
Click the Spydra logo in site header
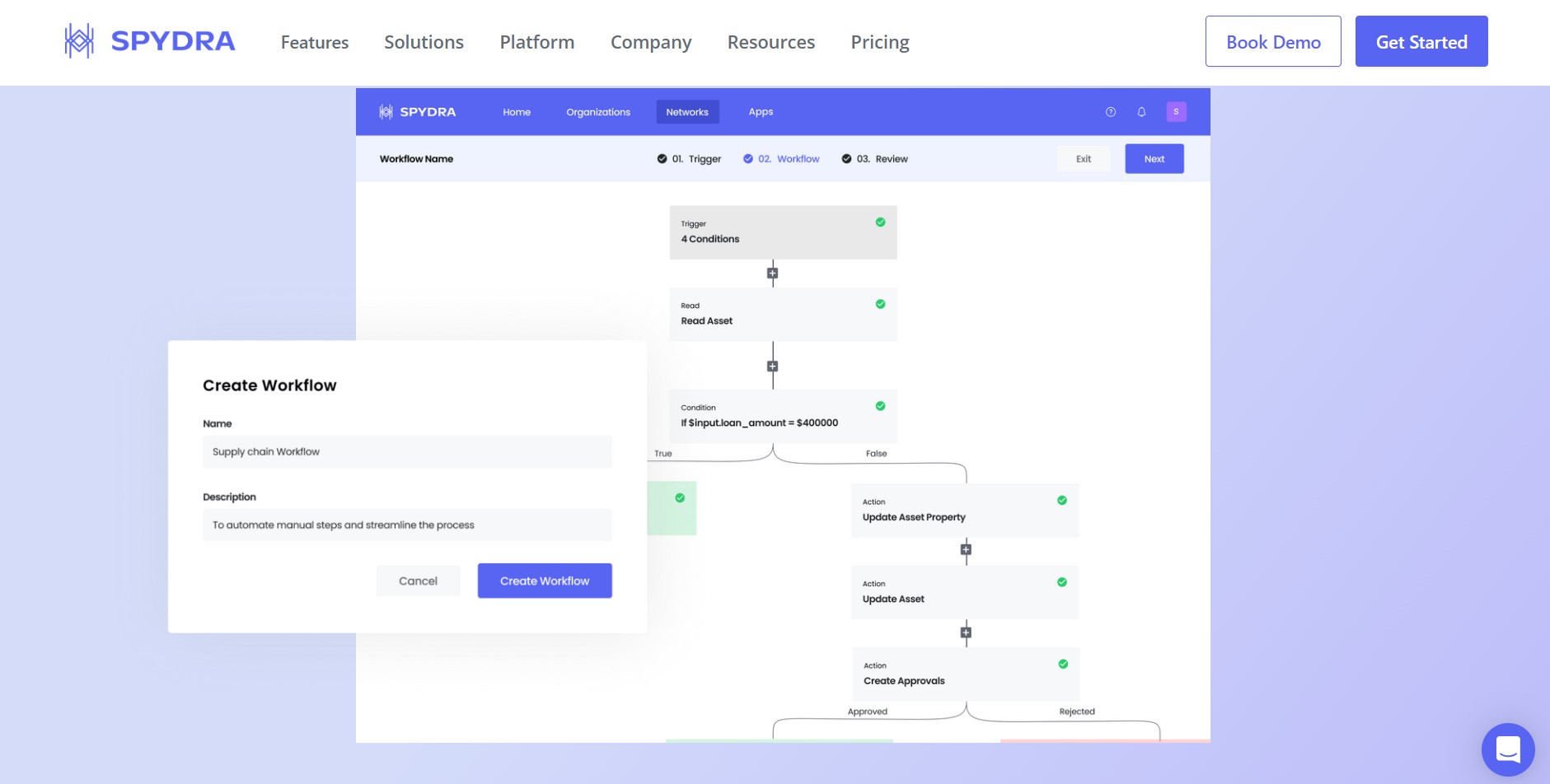point(150,41)
